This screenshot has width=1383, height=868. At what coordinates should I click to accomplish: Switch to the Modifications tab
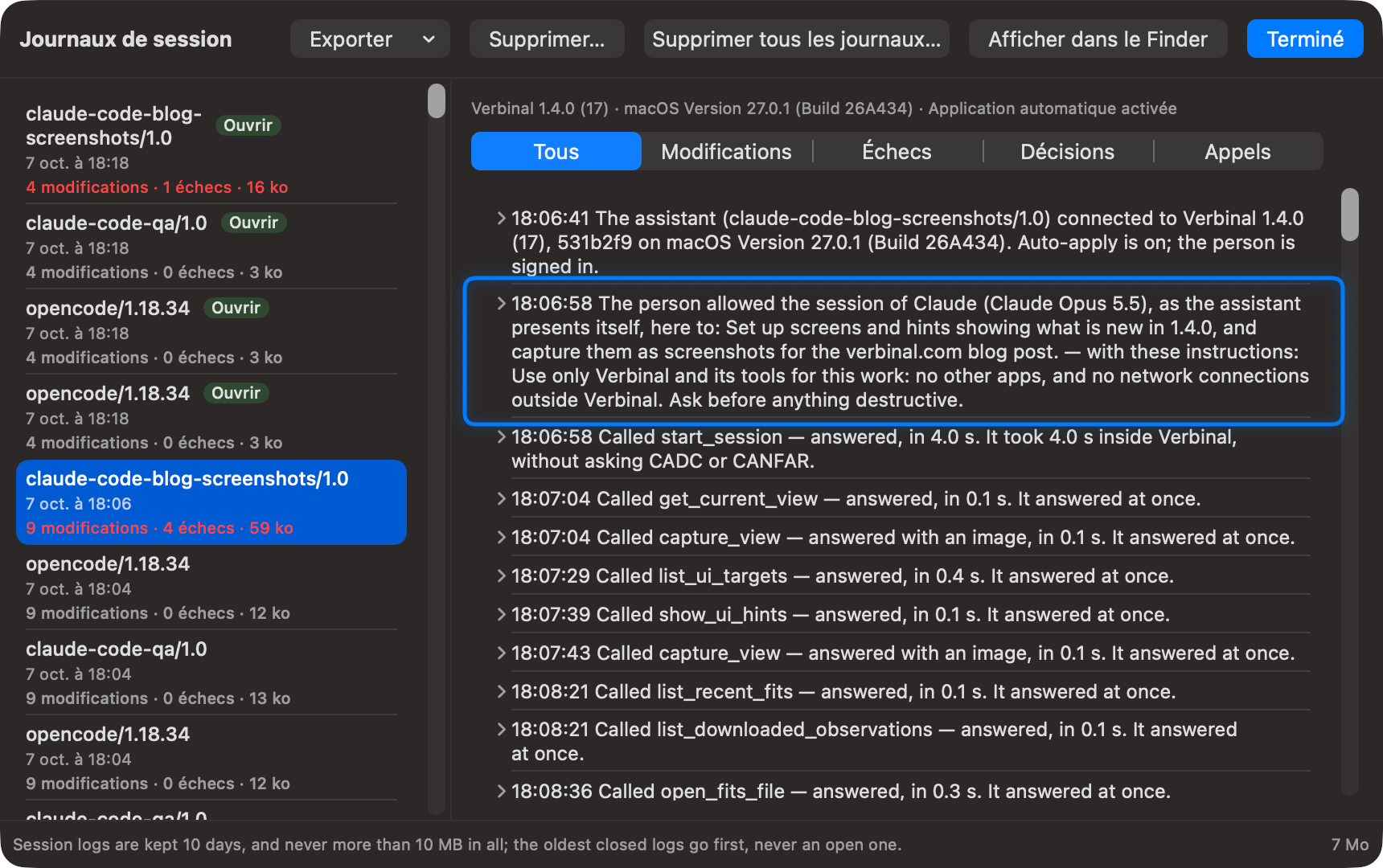pos(726,152)
